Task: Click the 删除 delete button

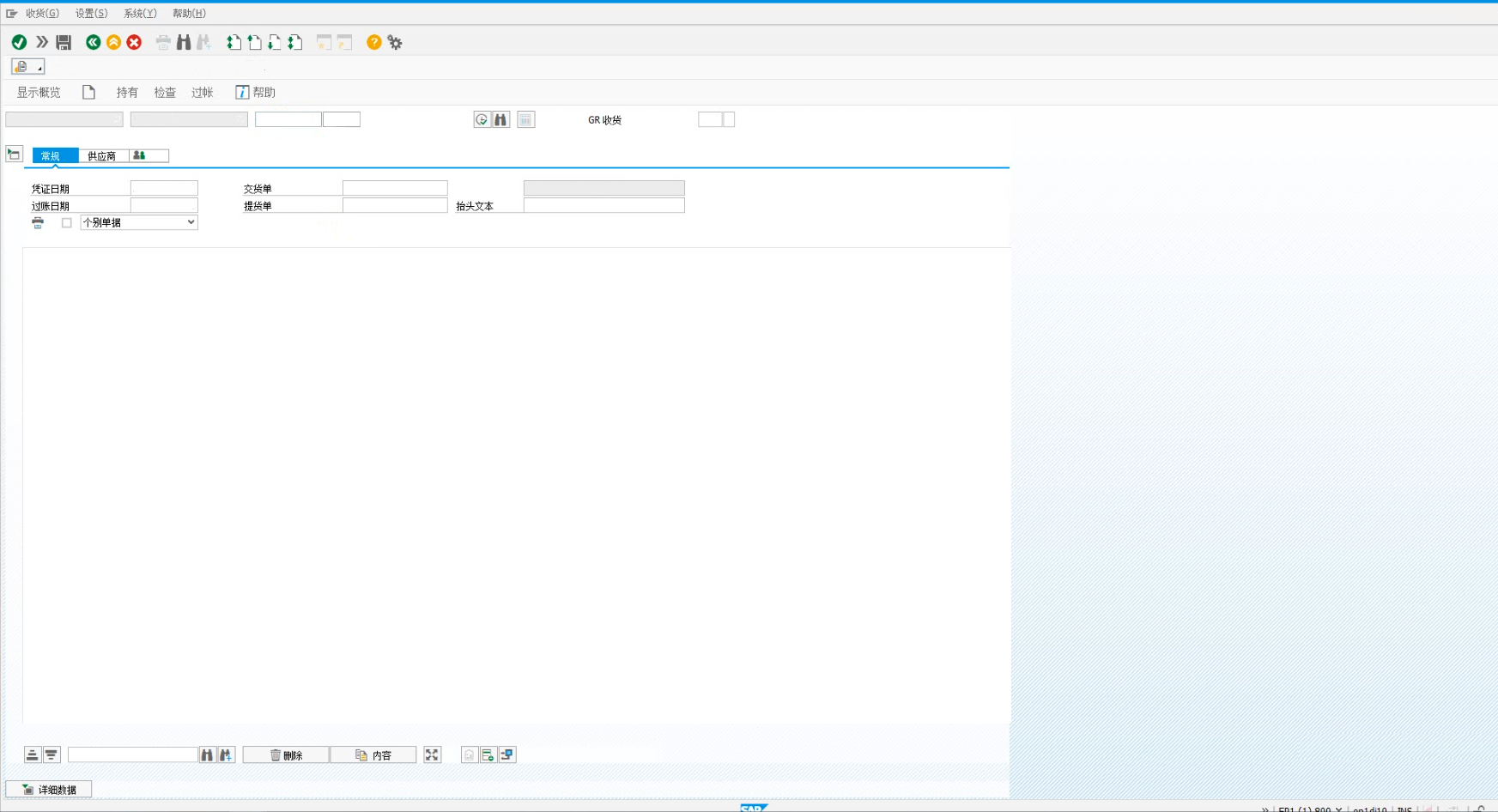Action: (286, 755)
